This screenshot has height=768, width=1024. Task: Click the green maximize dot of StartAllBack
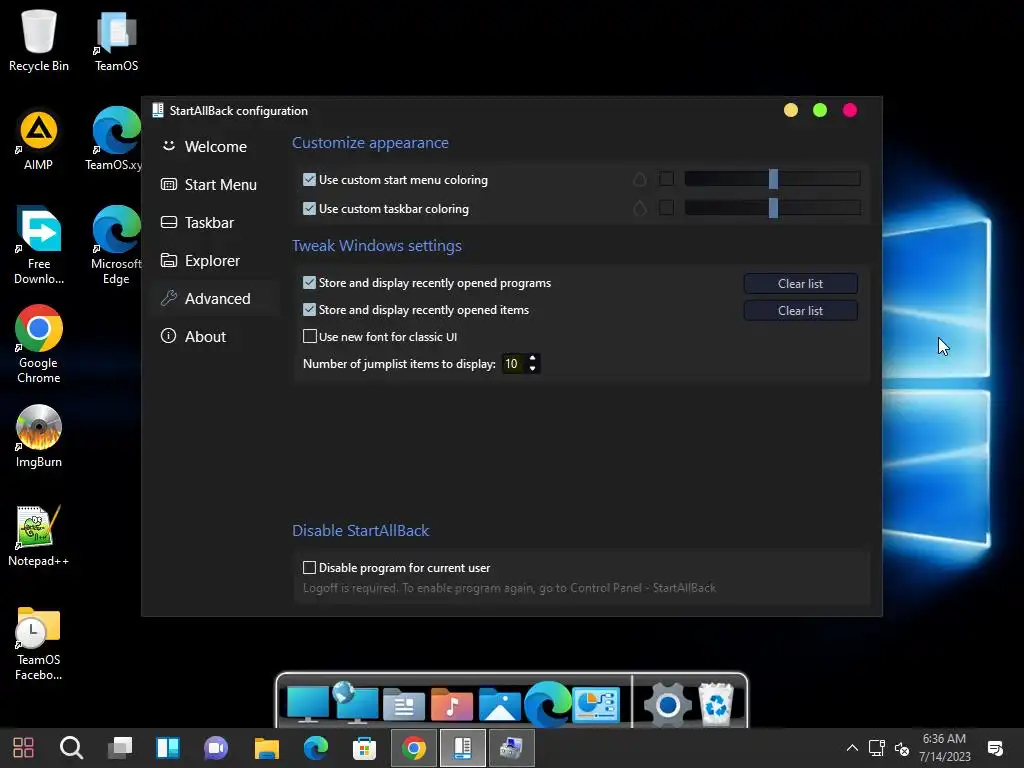click(x=820, y=110)
